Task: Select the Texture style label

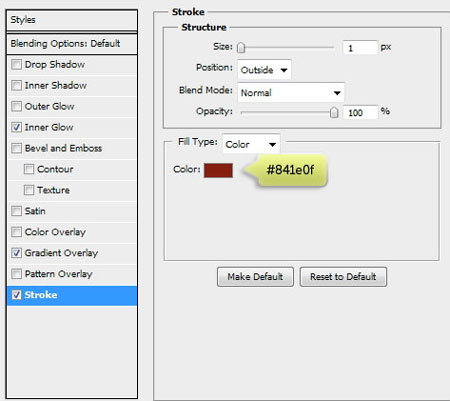Action: tap(53, 190)
